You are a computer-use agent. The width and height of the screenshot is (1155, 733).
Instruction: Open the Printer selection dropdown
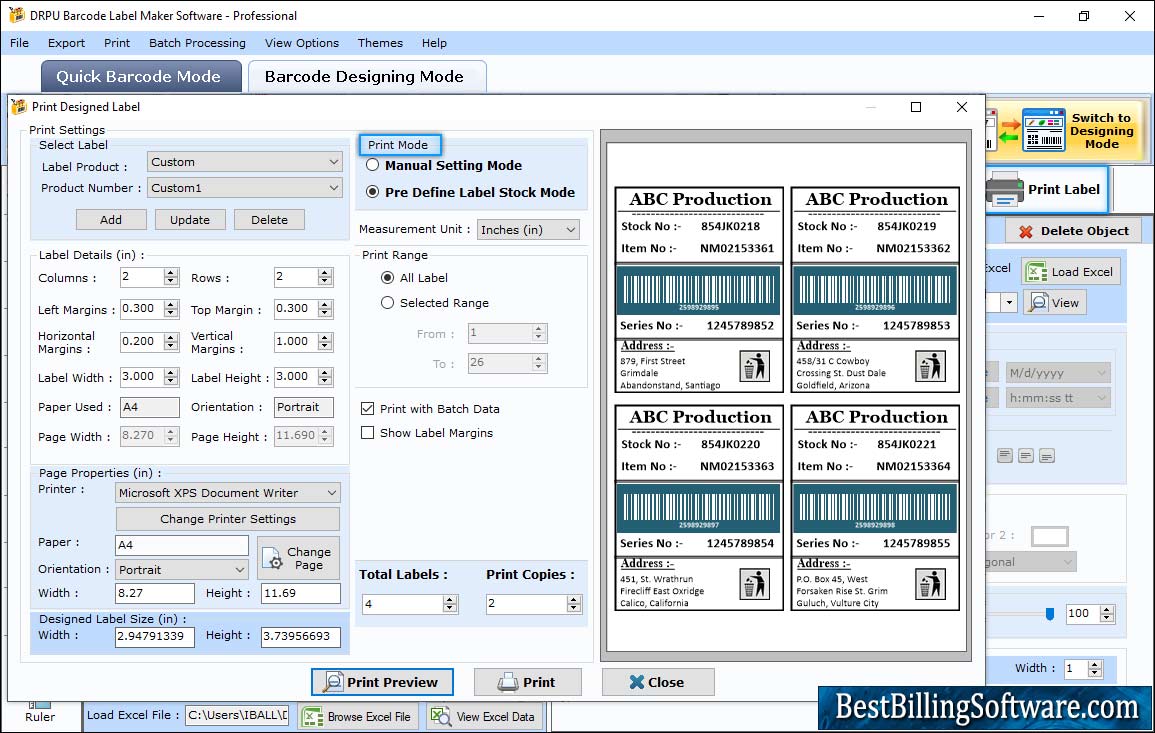[228, 493]
